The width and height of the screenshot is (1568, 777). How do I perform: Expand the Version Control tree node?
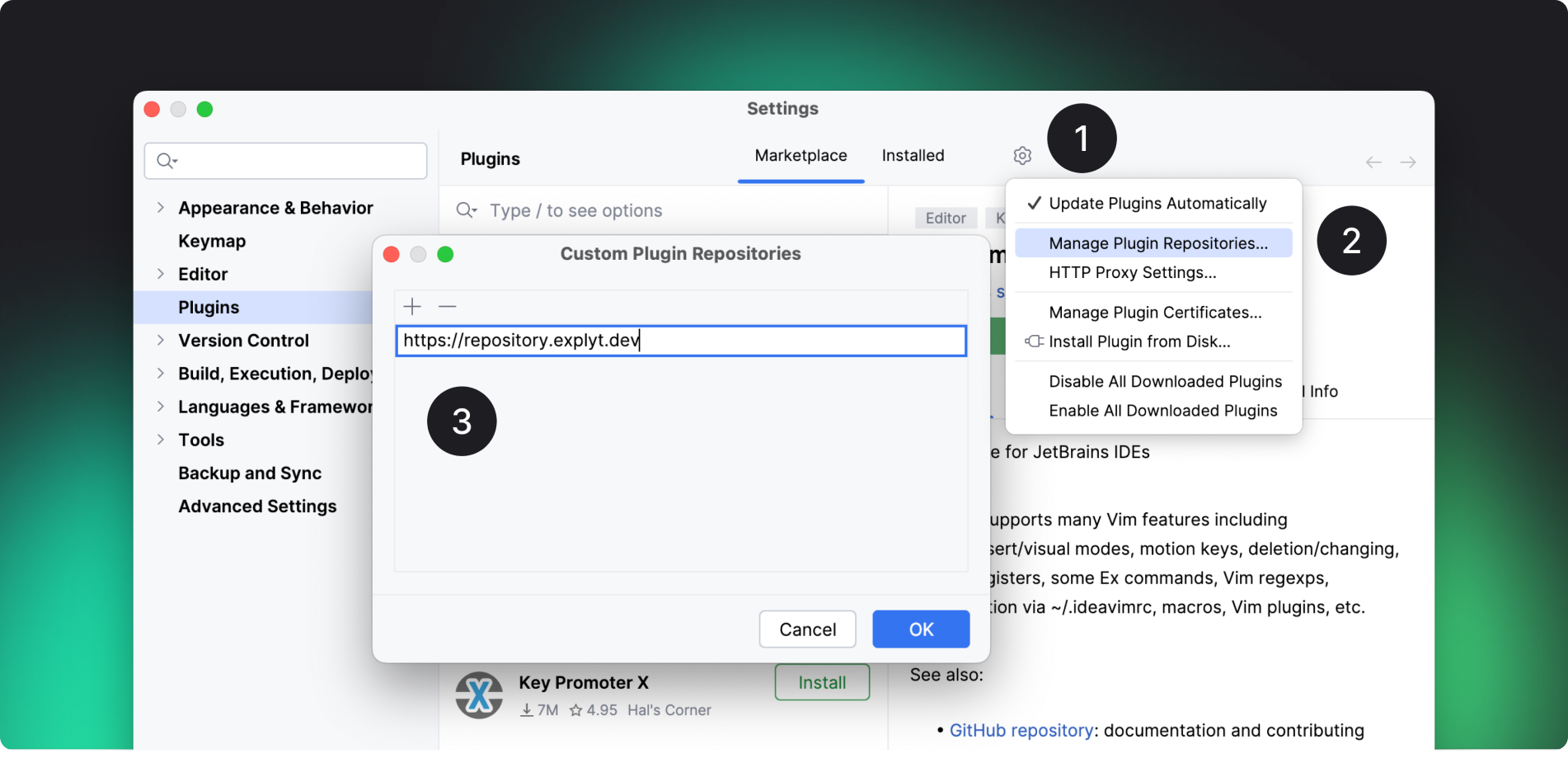tap(161, 340)
